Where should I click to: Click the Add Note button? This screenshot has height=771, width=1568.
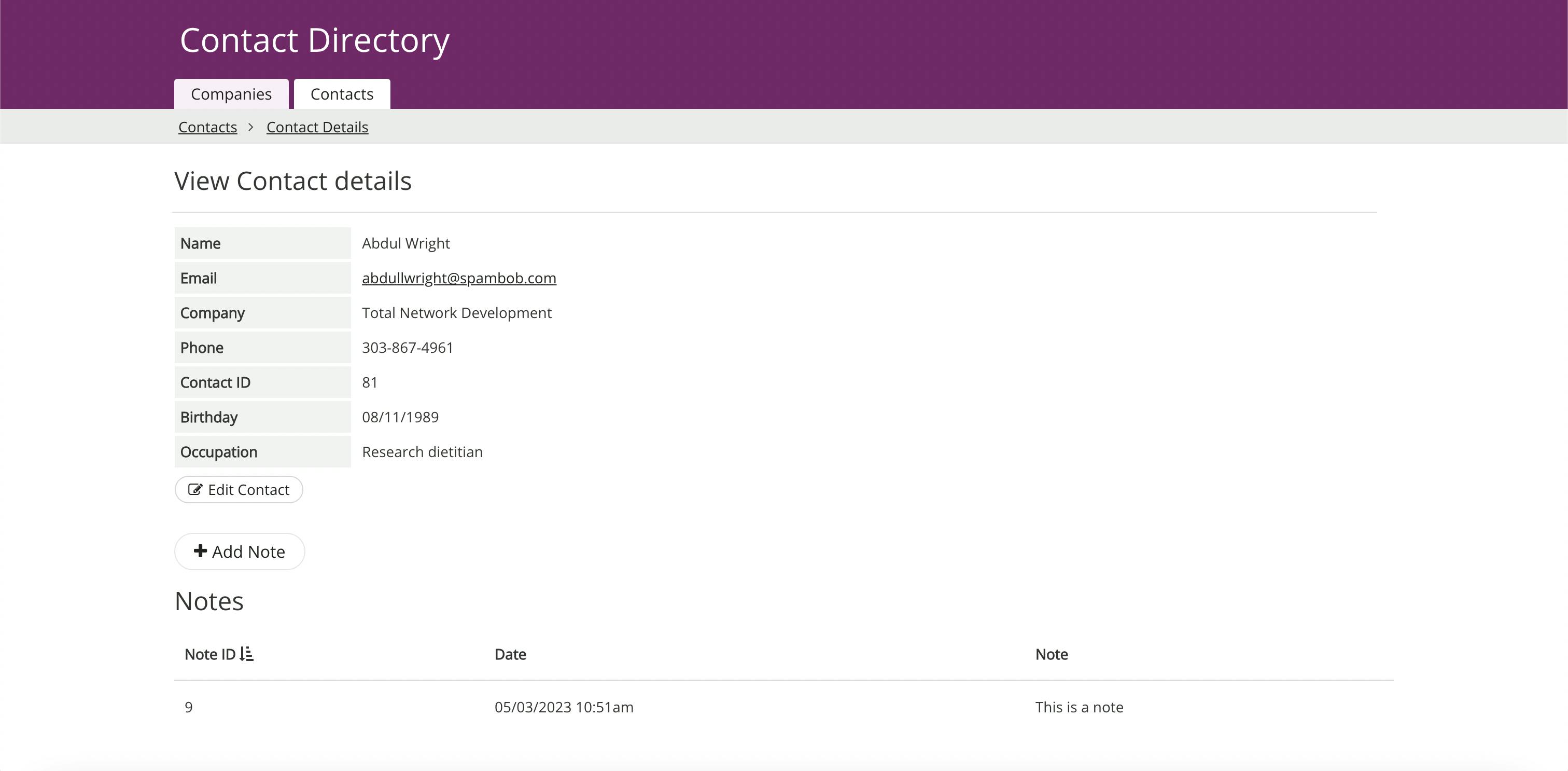(x=239, y=551)
